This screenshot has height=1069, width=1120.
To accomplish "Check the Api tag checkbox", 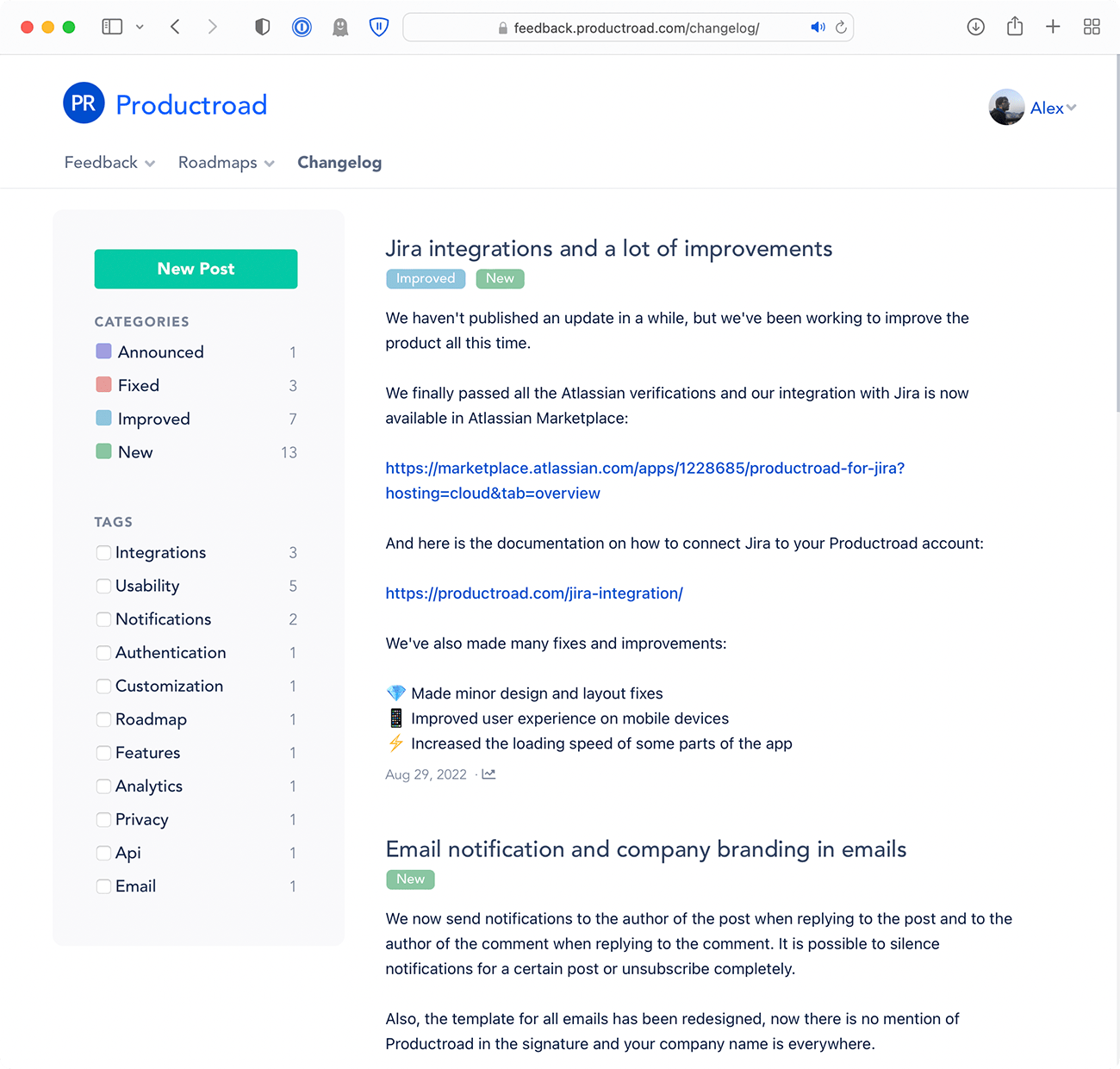I will pyautogui.click(x=103, y=853).
